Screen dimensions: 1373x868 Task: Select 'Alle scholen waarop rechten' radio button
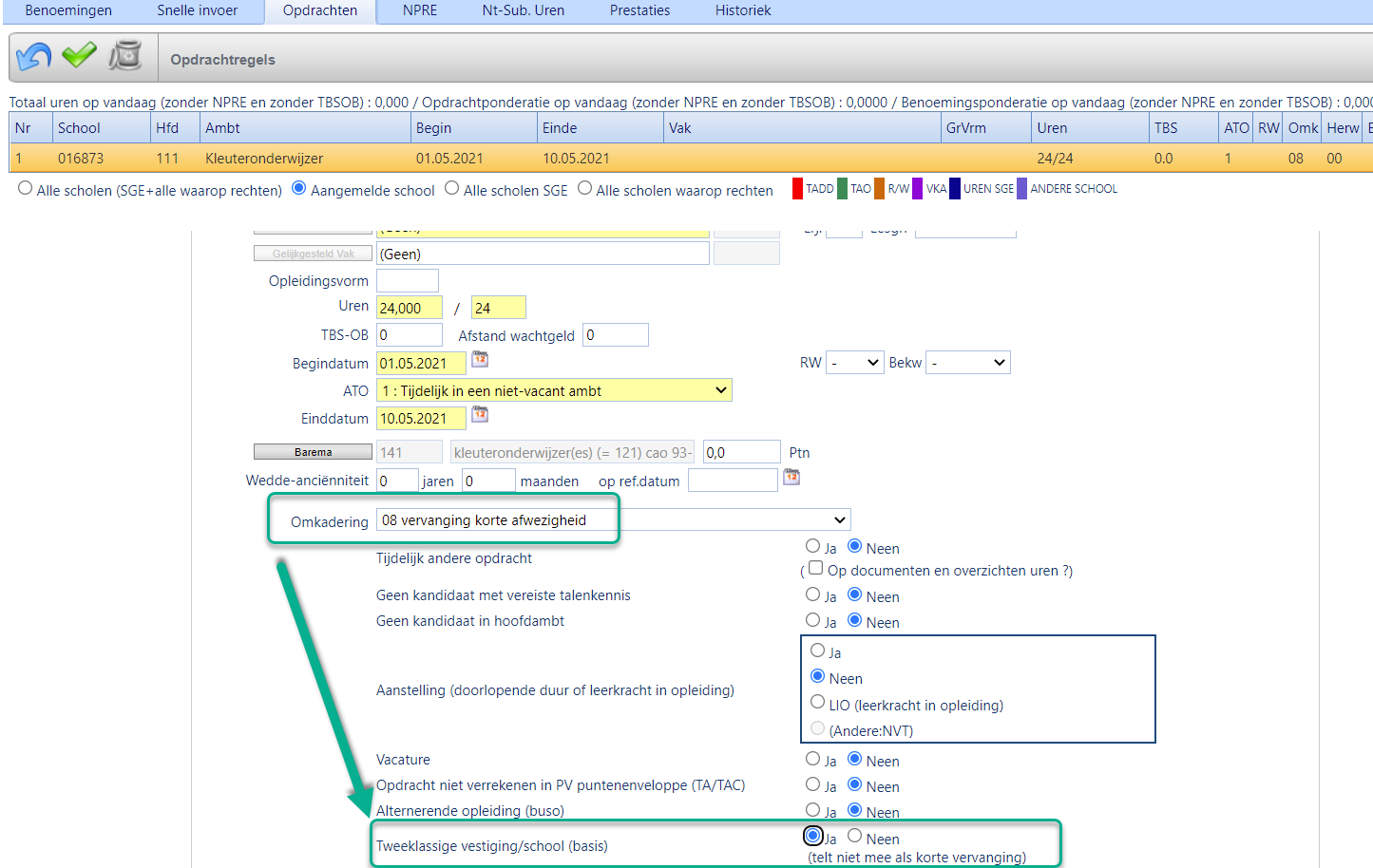pyautogui.click(x=585, y=188)
